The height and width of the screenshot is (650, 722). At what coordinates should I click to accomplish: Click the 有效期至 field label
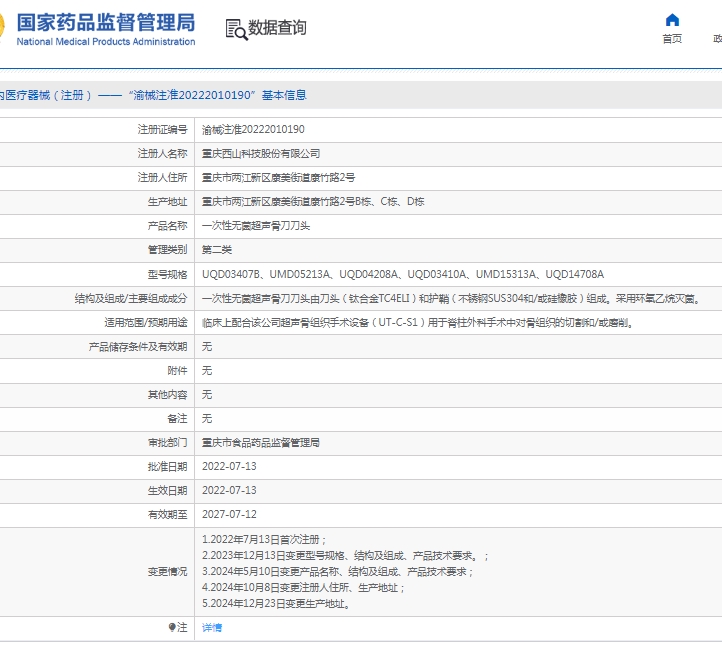pyautogui.click(x=168, y=514)
